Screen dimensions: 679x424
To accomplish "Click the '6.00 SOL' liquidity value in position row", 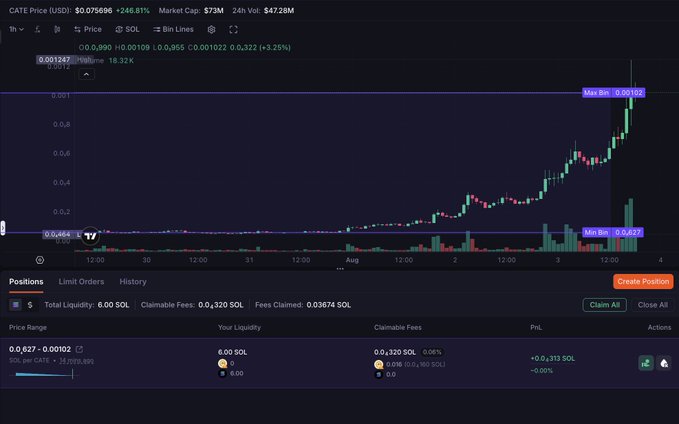I will tap(233, 352).
